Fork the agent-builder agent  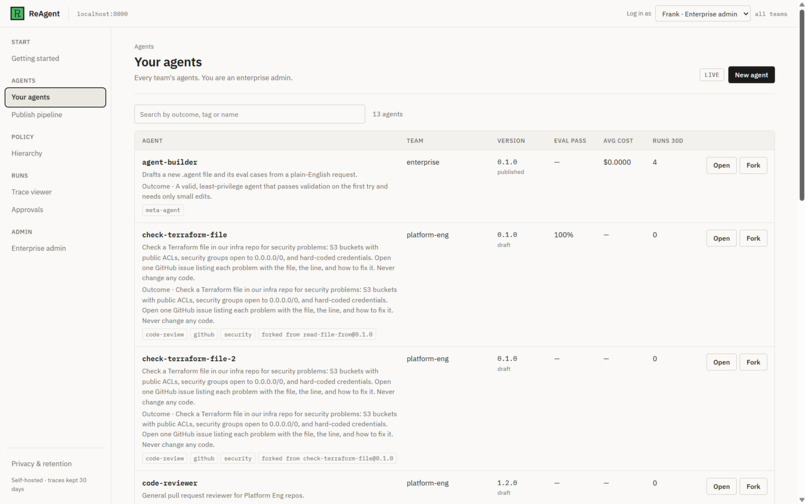click(x=753, y=166)
